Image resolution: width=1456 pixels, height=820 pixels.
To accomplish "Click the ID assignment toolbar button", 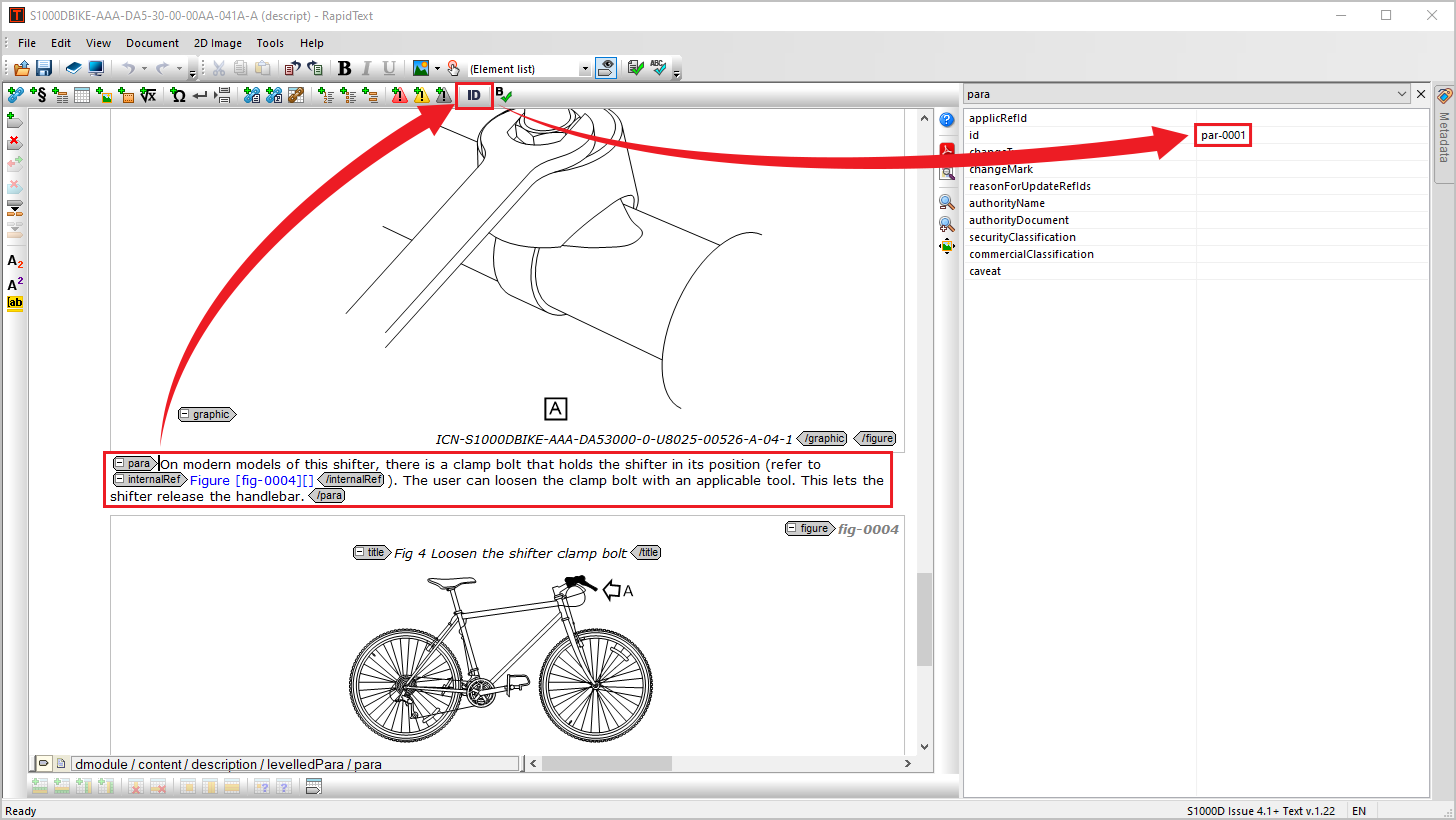I will tap(474, 96).
